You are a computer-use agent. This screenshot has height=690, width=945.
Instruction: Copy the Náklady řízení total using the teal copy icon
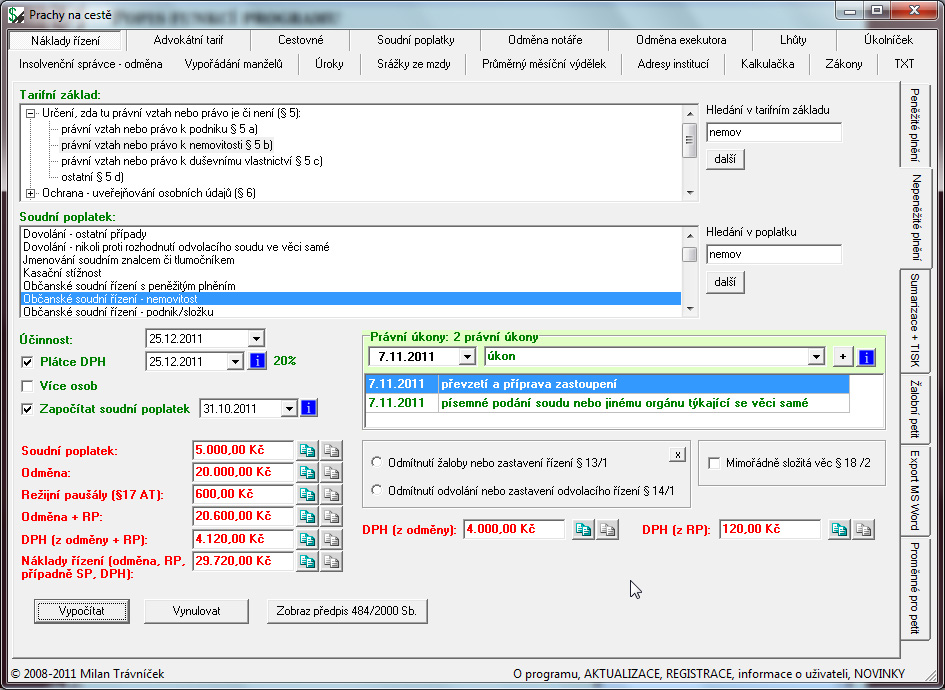point(307,561)
